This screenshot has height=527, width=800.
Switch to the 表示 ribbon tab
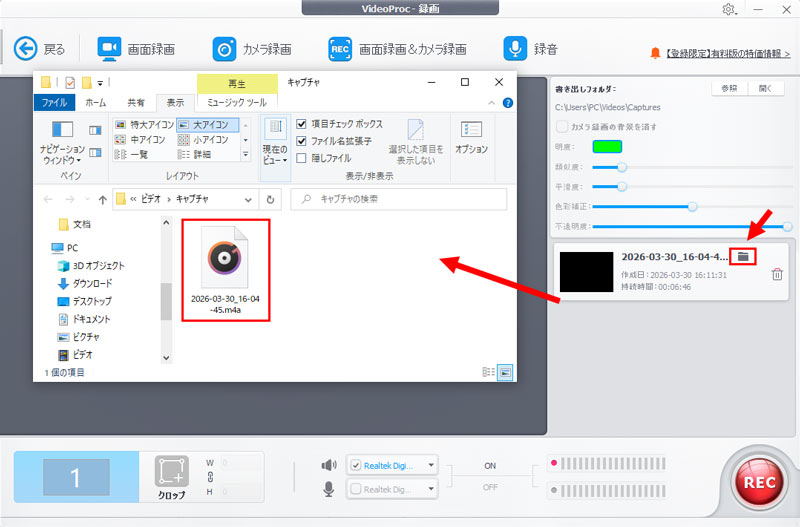click(175, 103)
